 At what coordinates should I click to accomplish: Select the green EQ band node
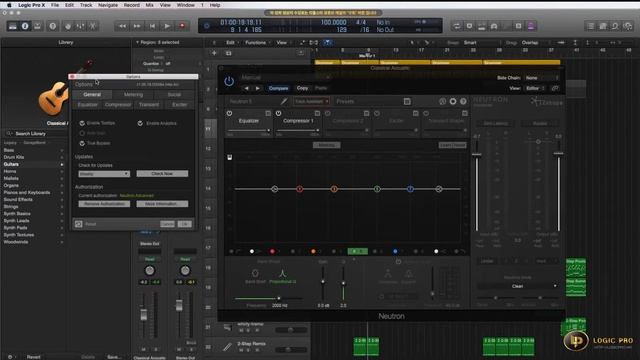tap(377, 189)
